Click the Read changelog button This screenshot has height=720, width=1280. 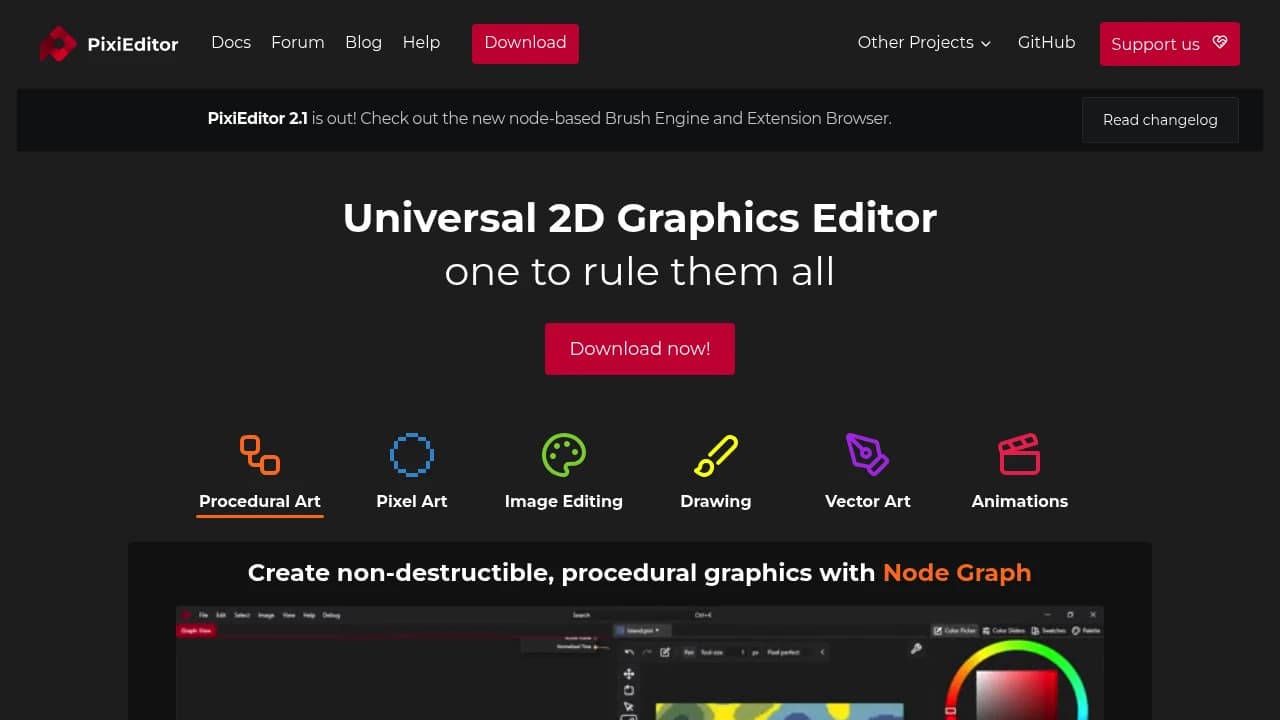coord(1160,120)
